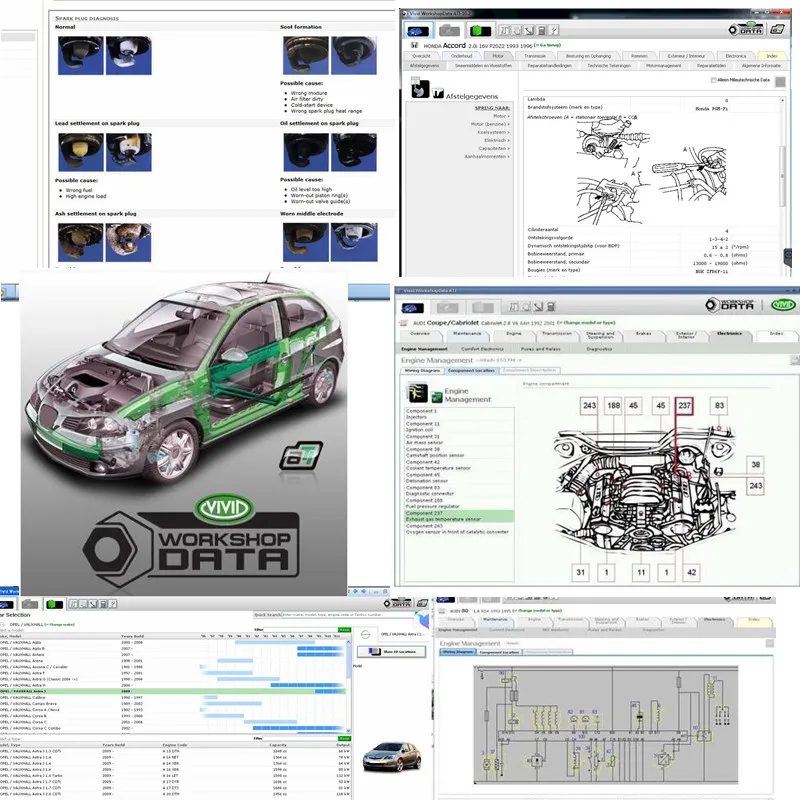The image size is (800, 800).
Task: Click the blue car icon in the Honda Accord window
Action: [x=418, y=31]
